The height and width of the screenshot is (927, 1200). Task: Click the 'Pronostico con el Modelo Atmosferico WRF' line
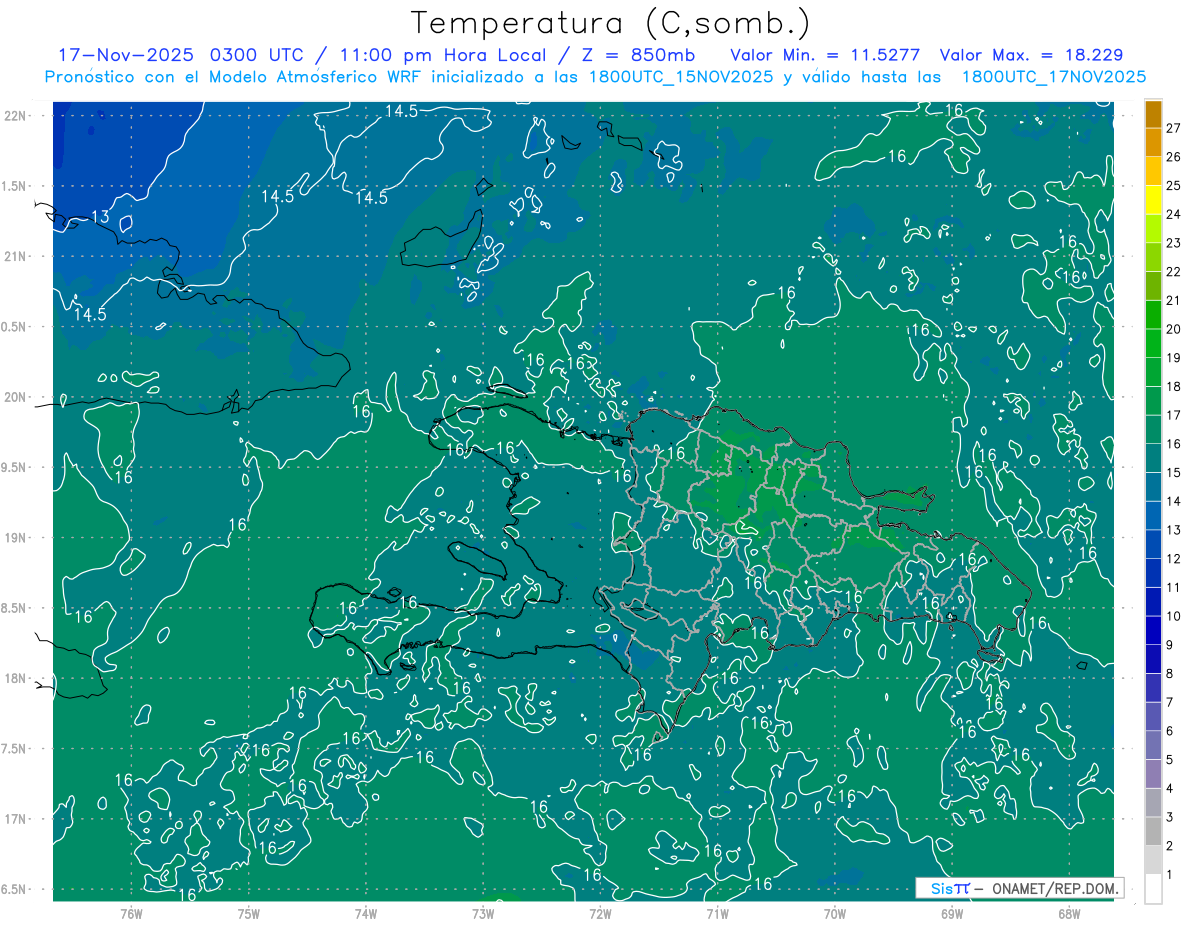(x=595, y=77)
